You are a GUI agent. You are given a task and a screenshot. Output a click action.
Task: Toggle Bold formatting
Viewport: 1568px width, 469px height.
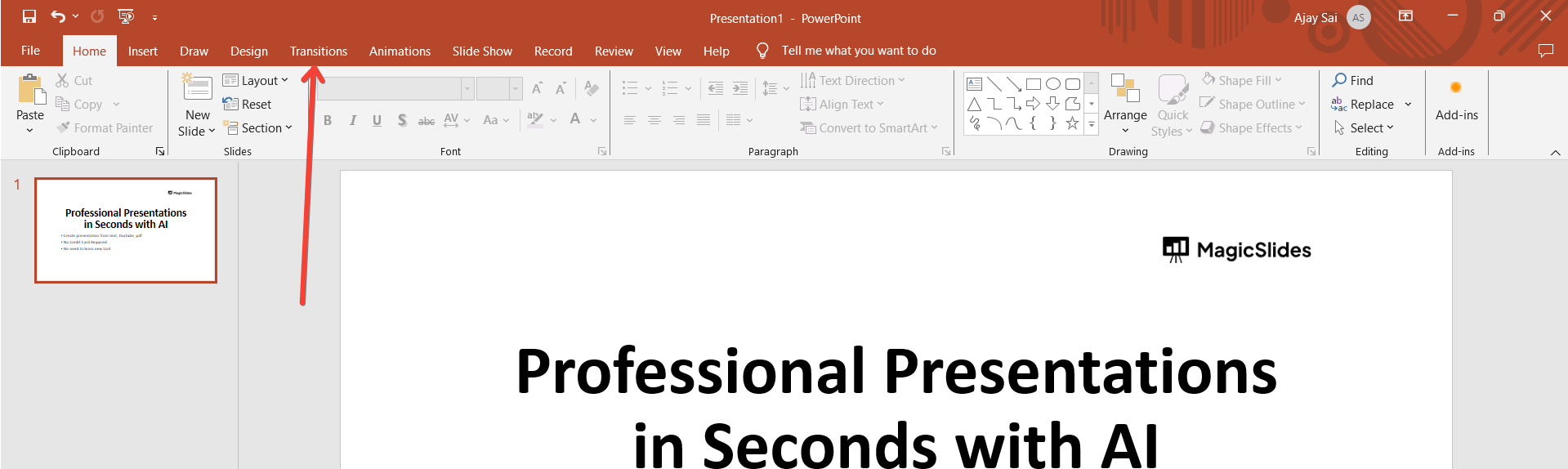point(328,120)
